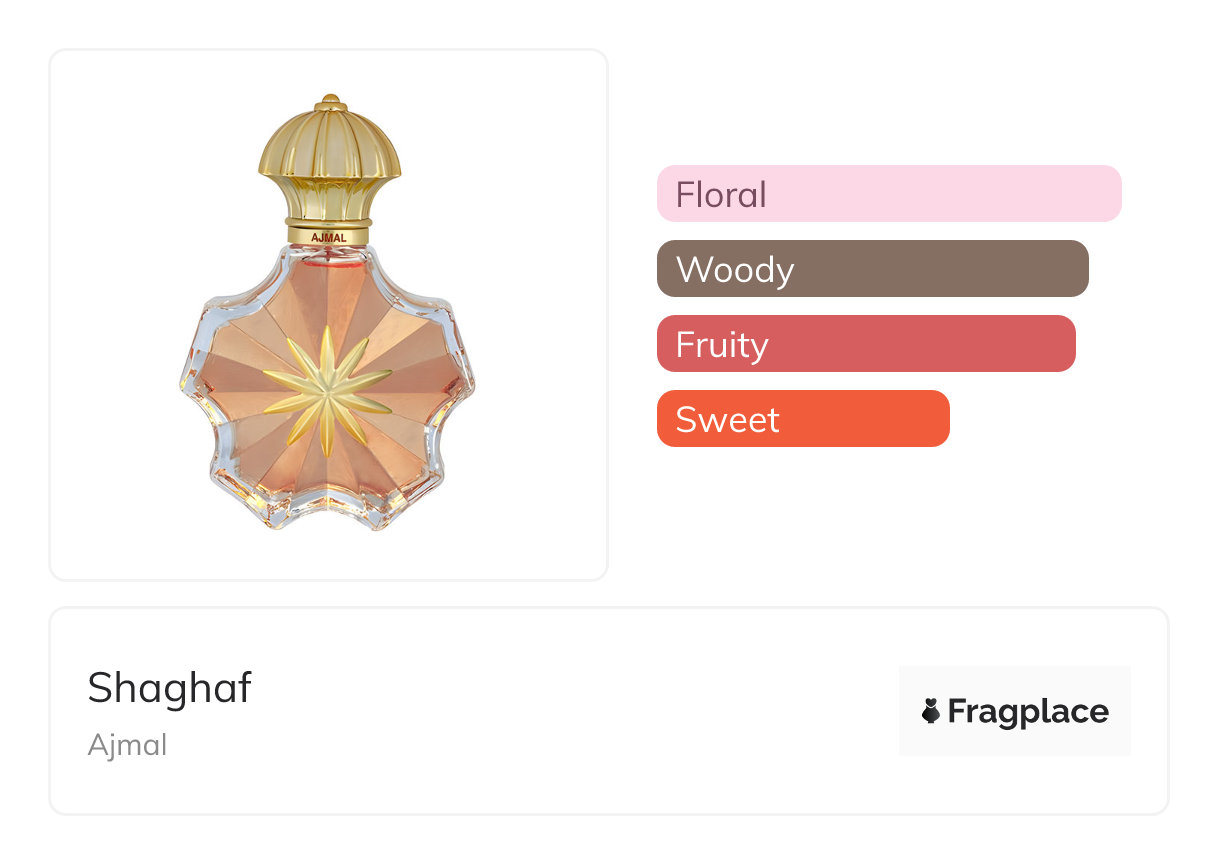This screenshot has height=864, width=1218.
Task: Open the Shaghaf perfume title
Action: point(169,688)
